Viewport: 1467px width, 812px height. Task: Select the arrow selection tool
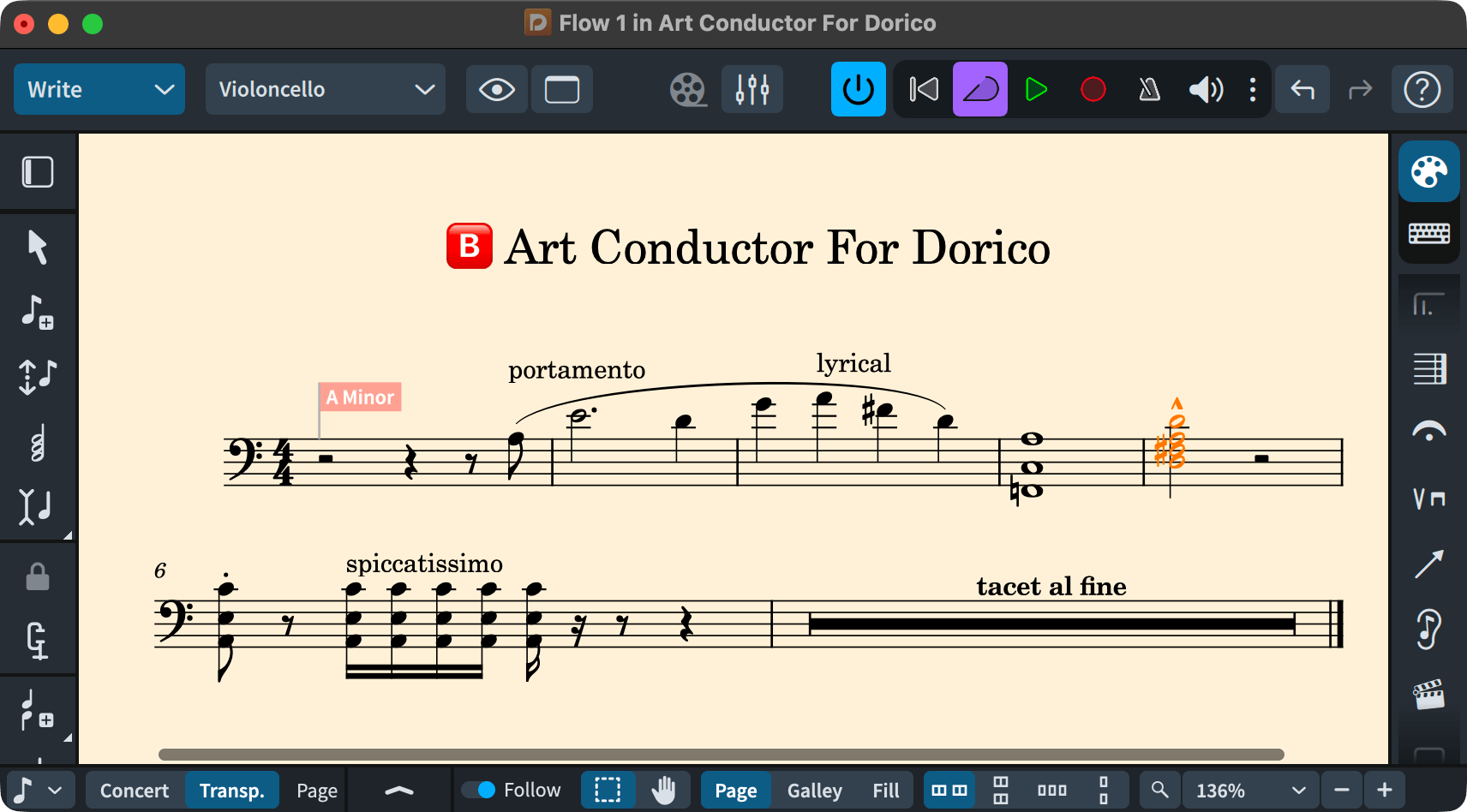point(37,248)
